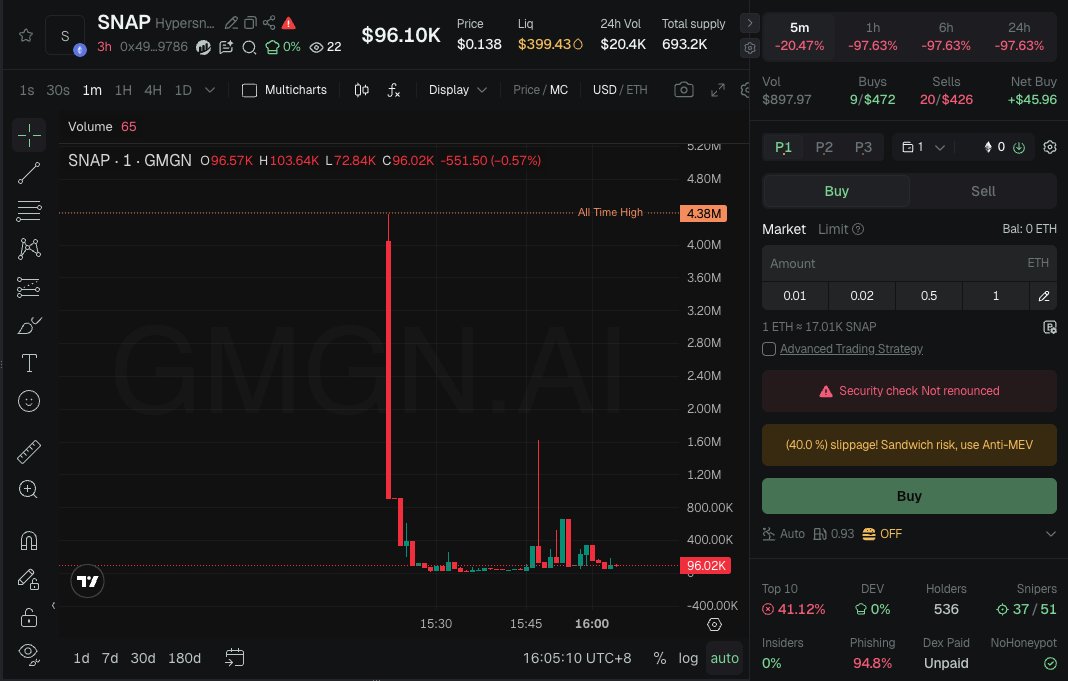Image resolution: width=1068 pixels, height=681 pixels.
Task: Open the Advanced Trading Strategy link
Action: [x=851, y=349]
